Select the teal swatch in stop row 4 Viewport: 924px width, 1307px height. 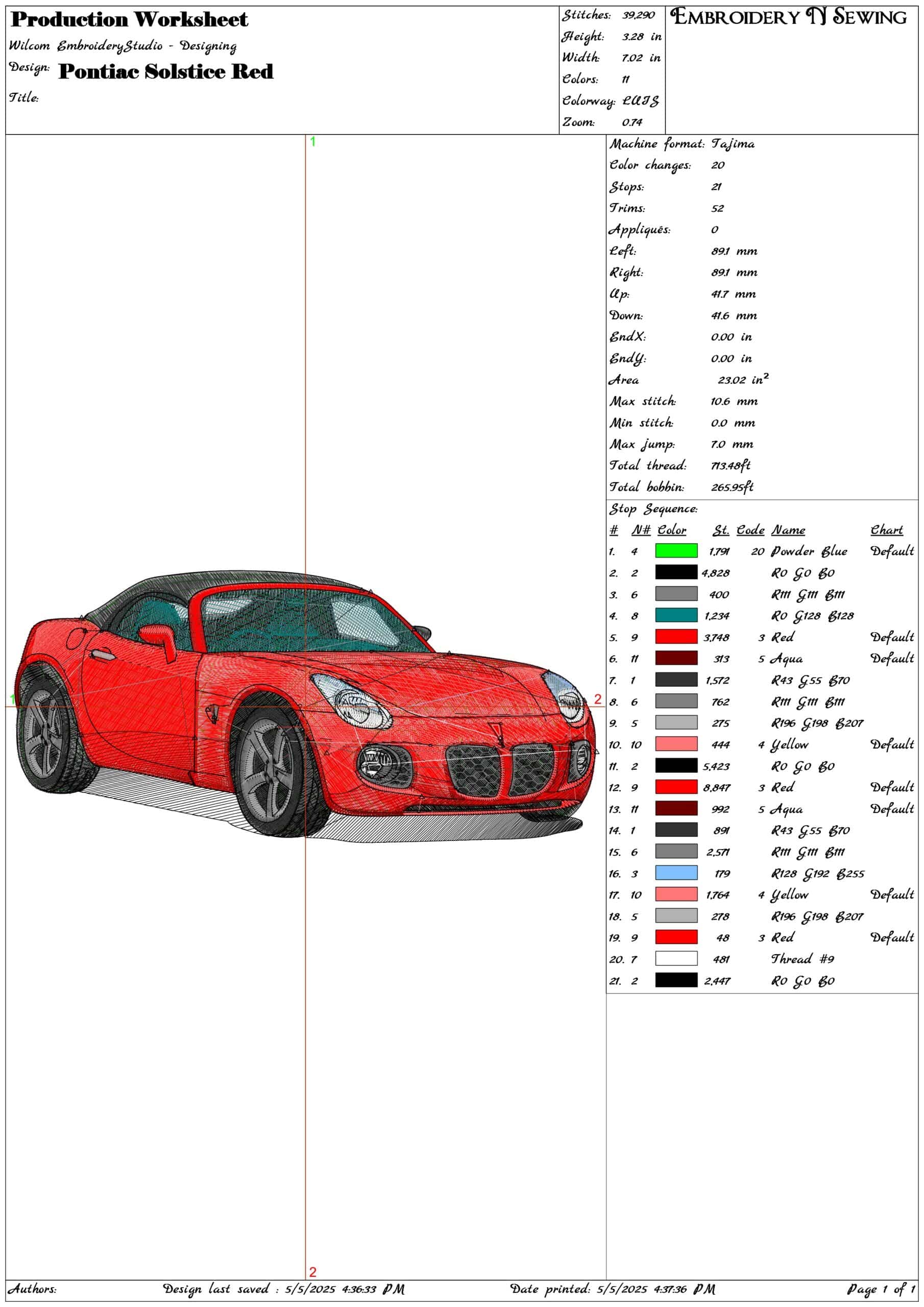tap(676, 615)
